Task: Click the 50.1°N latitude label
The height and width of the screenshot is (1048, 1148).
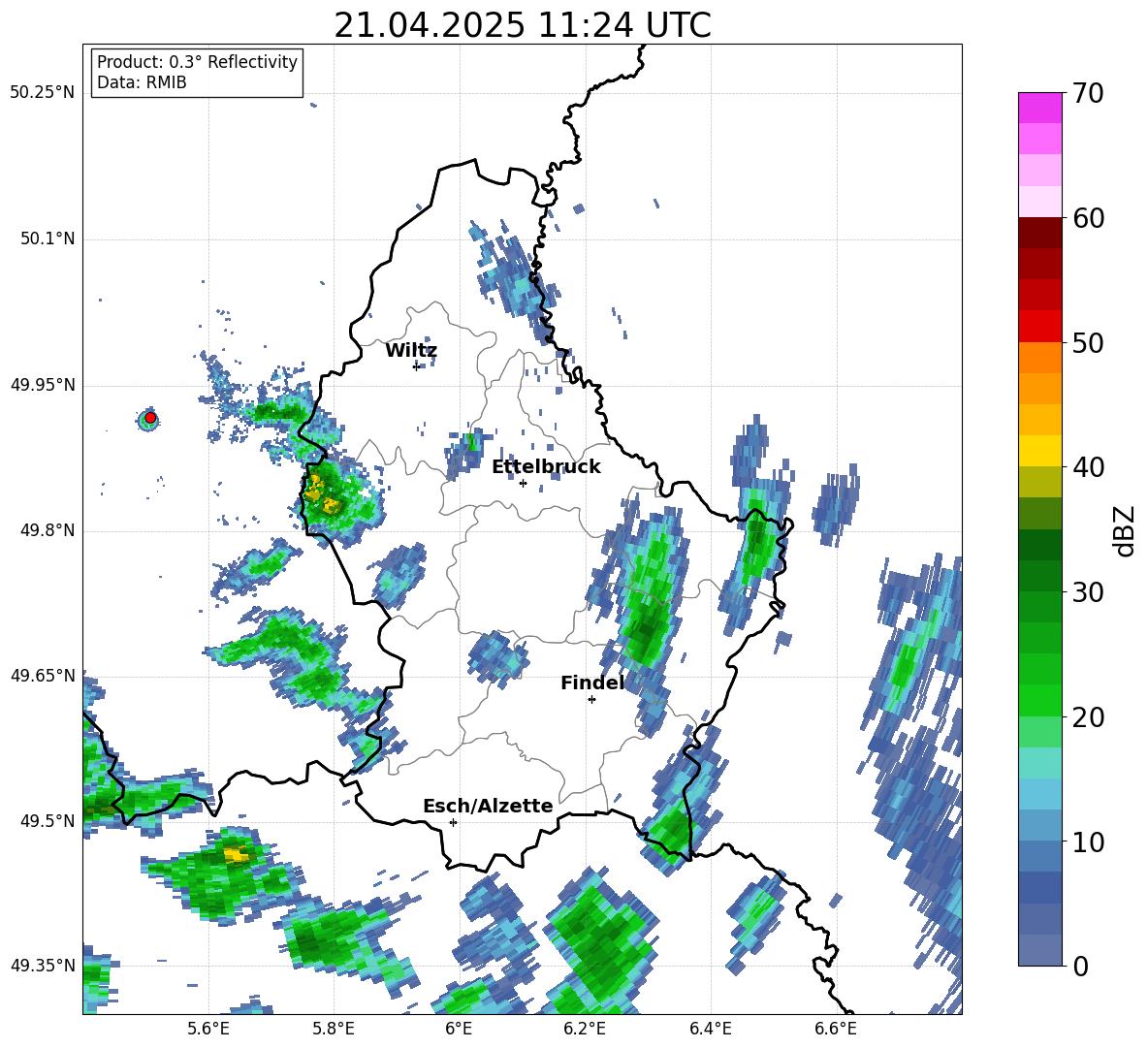Action: click(x=48, y=238)
